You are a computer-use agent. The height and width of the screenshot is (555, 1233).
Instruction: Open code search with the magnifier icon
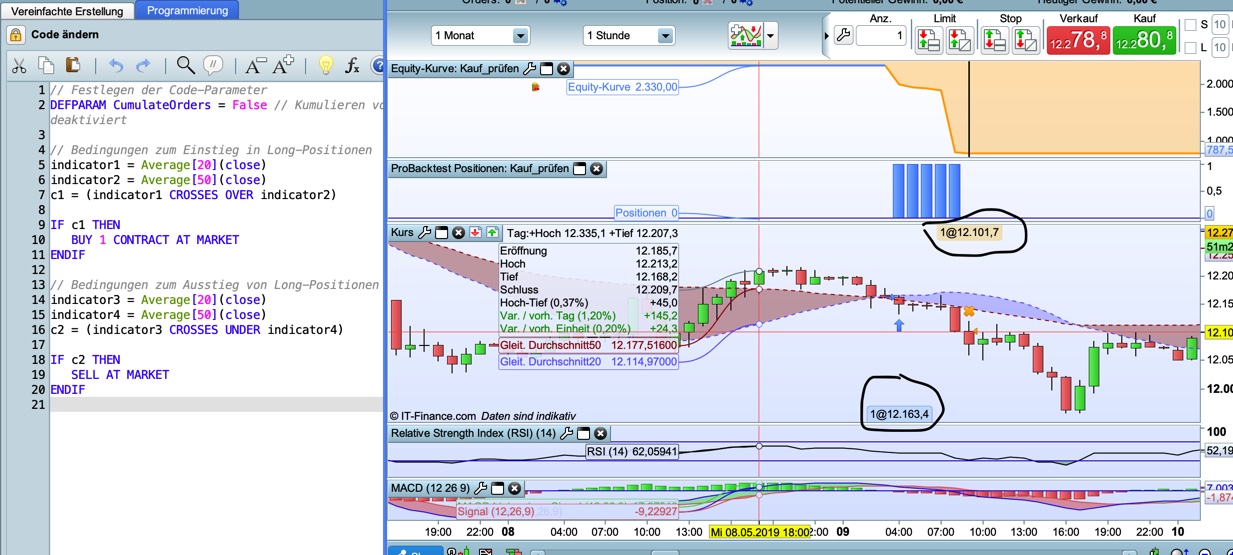(185, 66)
